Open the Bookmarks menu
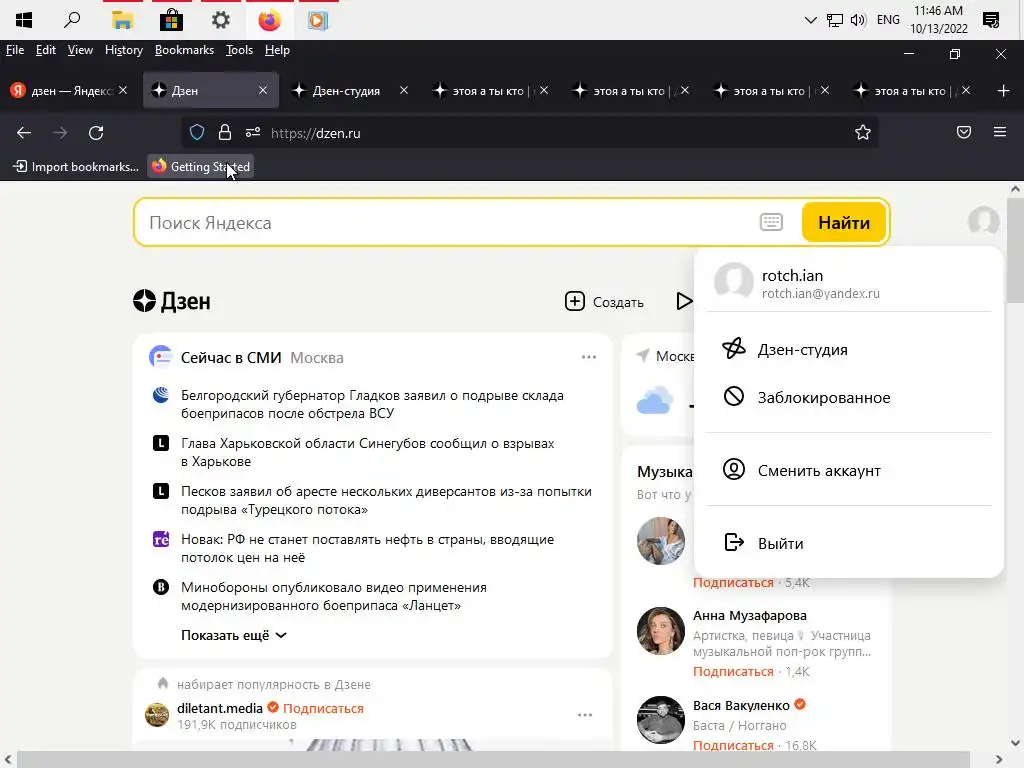 pyautogui.click(x=184, y=50)
